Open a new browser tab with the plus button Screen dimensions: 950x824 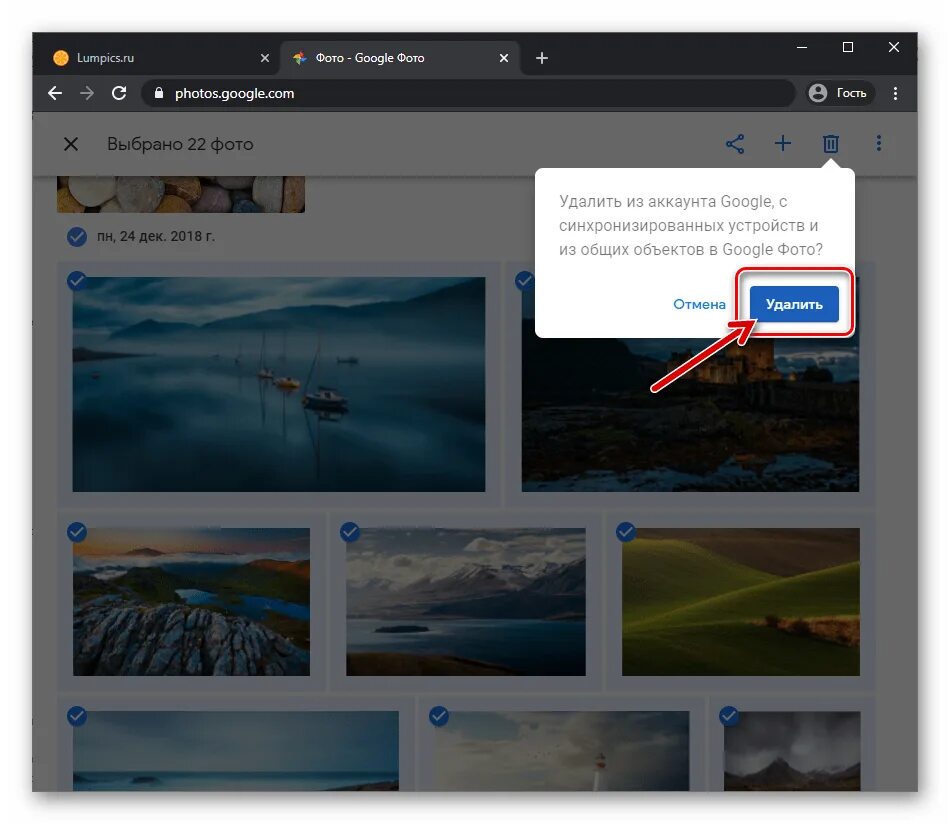(x=542, y=58)
